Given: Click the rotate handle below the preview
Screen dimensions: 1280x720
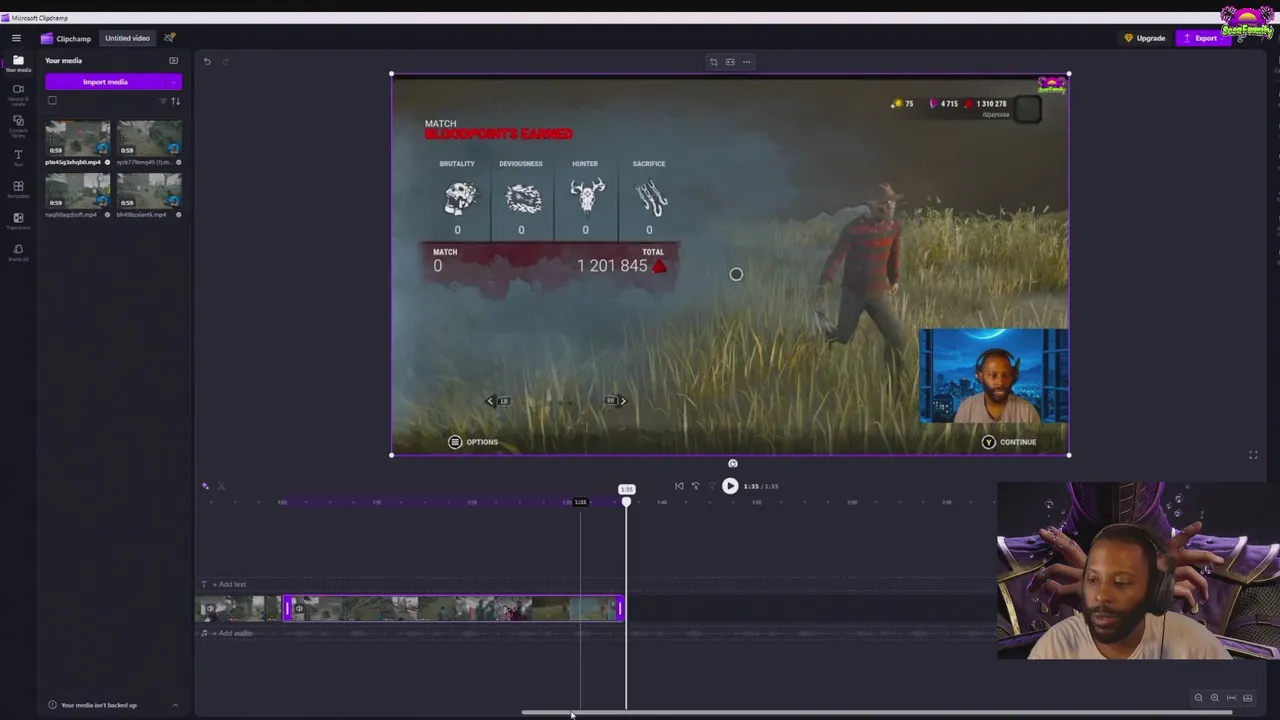Looking at the screenshot, I should tap(733, 464).
